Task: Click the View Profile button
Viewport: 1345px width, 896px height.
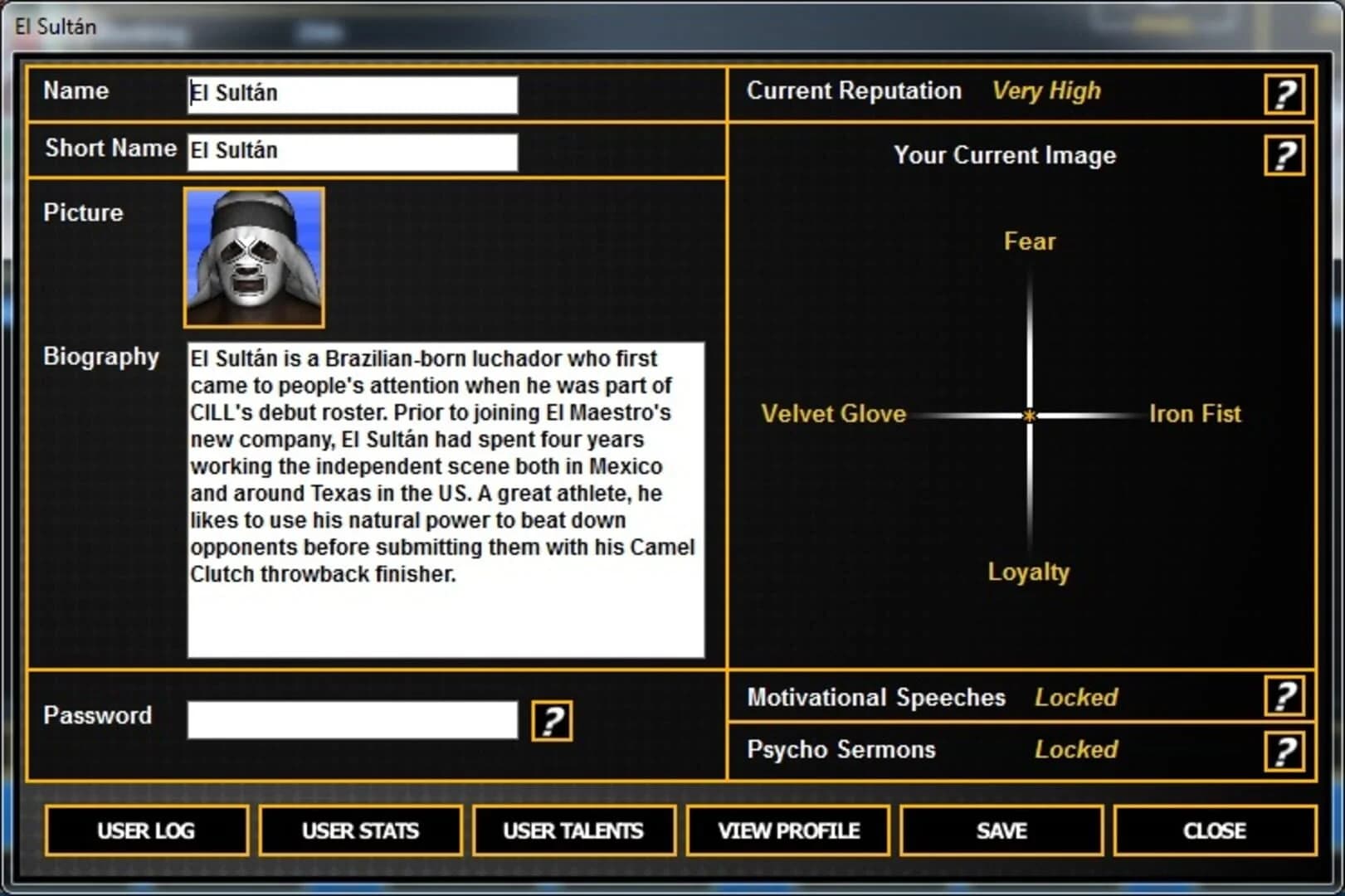Action: 787,830
